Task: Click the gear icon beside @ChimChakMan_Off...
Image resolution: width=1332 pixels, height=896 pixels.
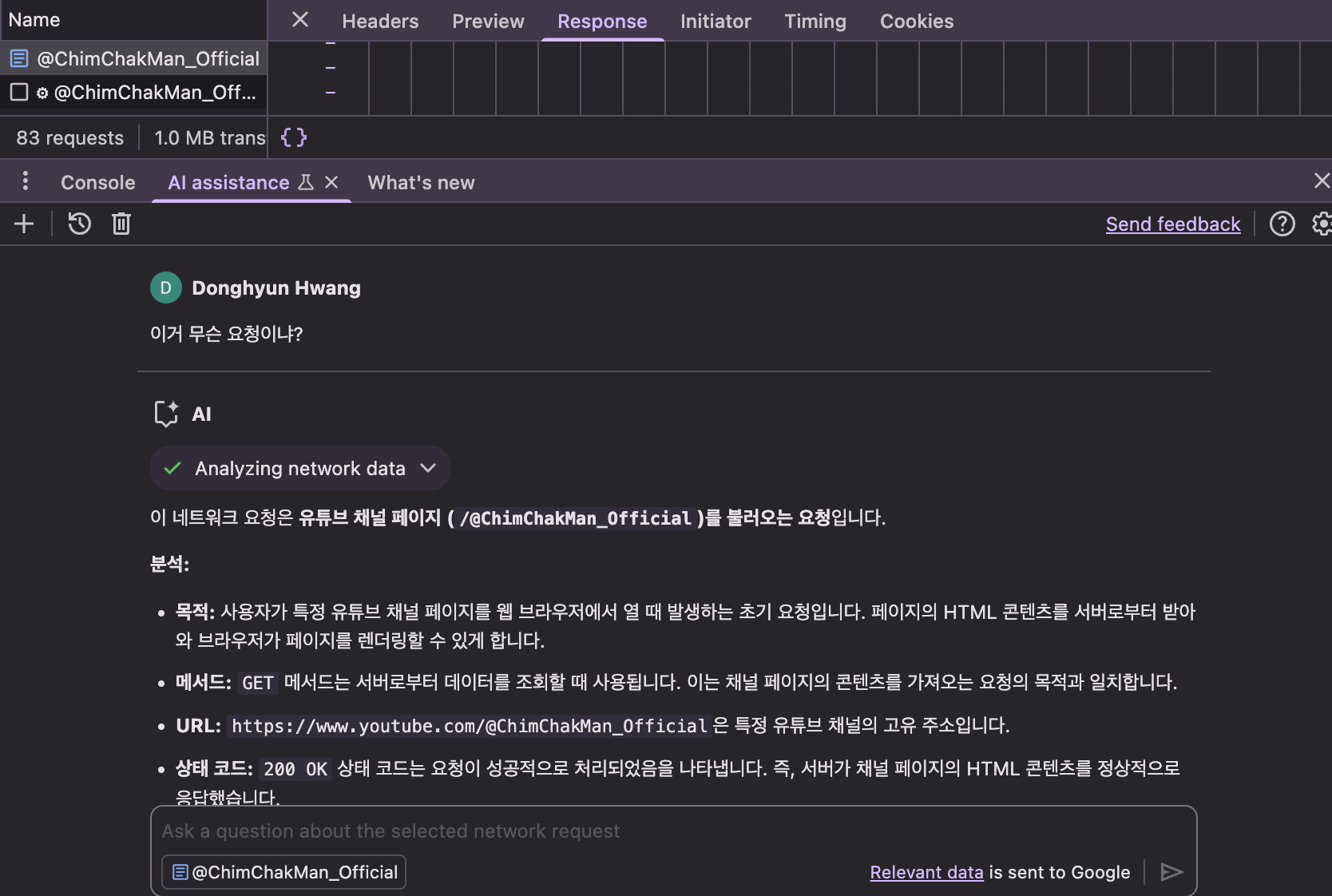Action: 42,93
